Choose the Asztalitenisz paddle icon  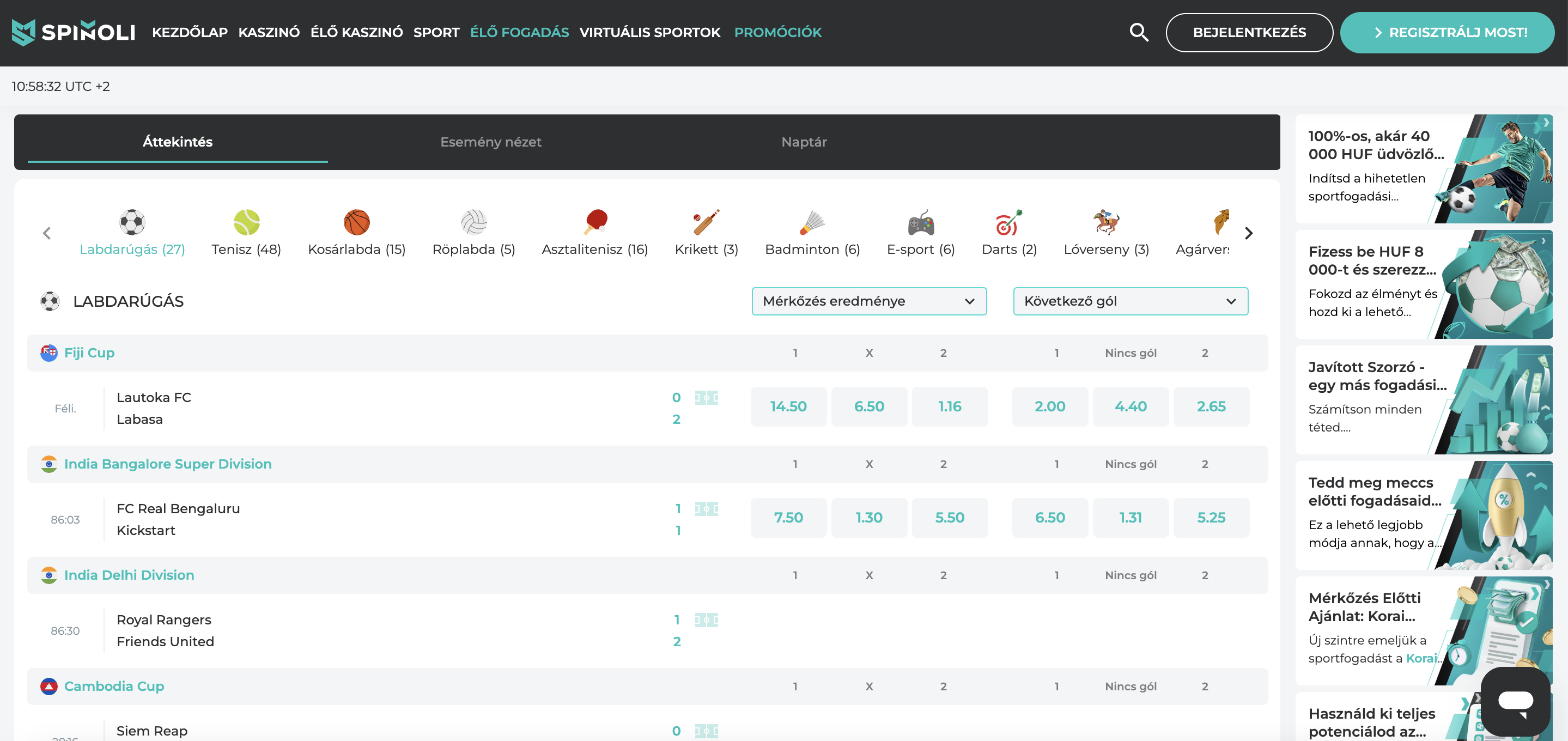[x=595, y=222]
